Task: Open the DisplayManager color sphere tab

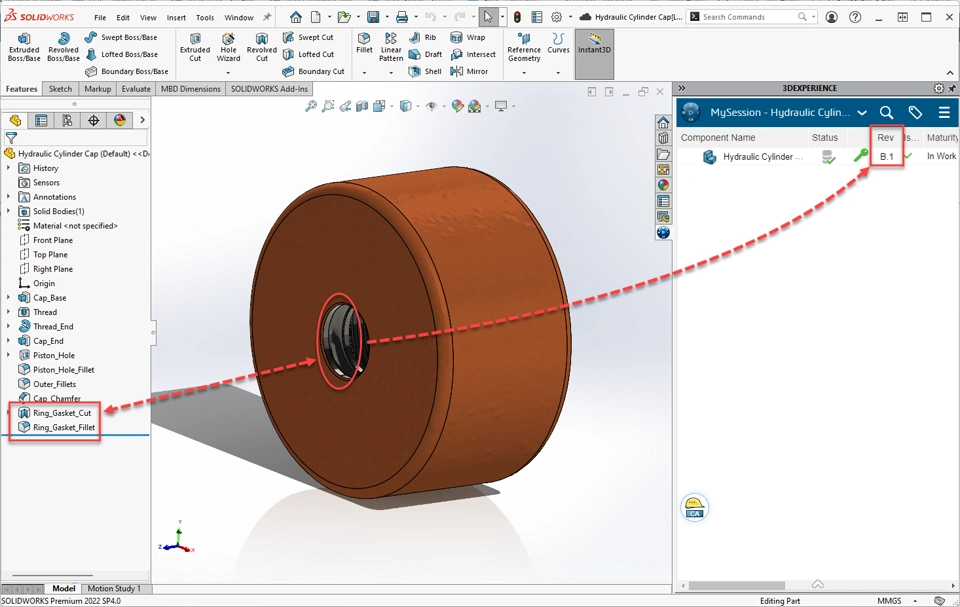Action: 119,121
